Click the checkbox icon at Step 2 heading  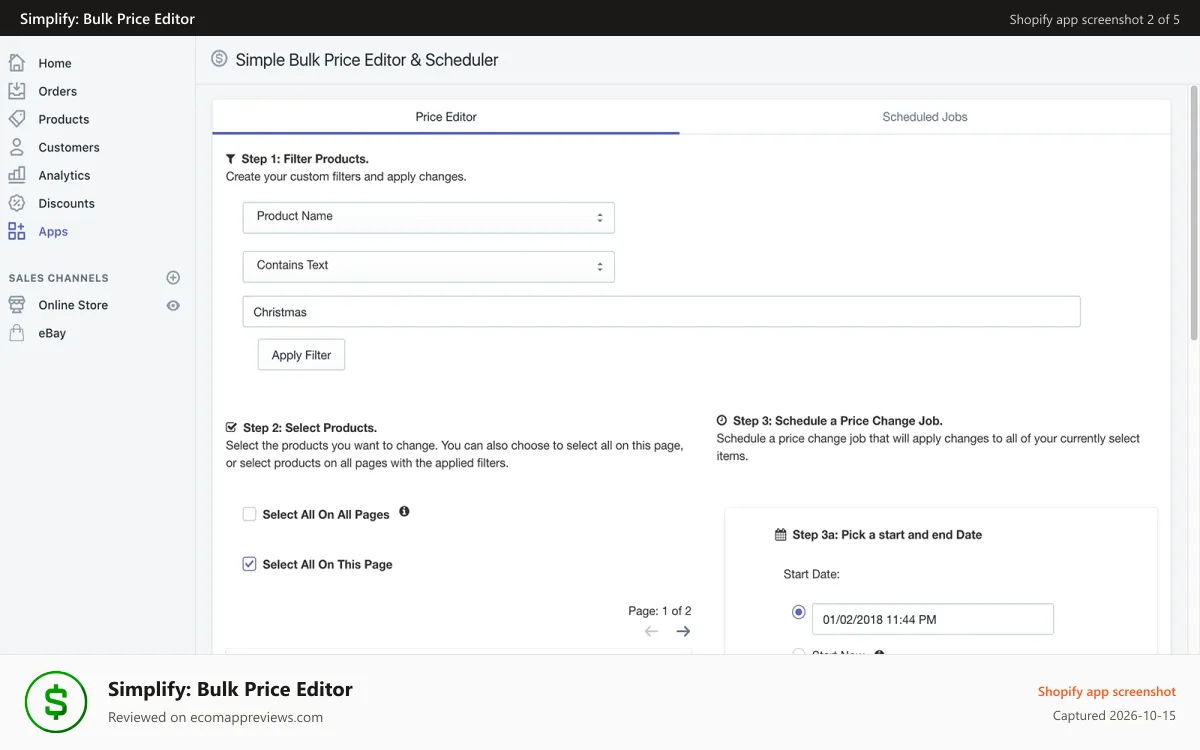coord(232,427)
